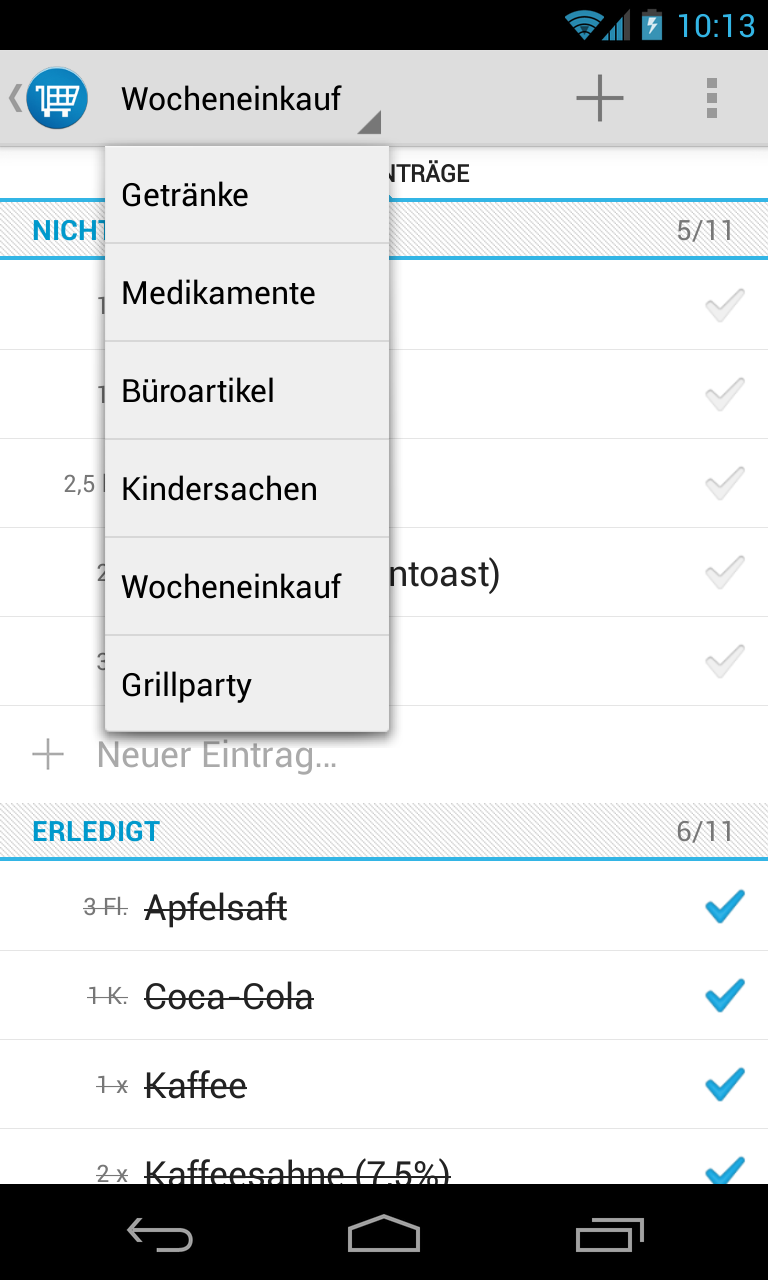Image resolution: width=768 pixels, height=1280 pixels.
Task: Choose Grillparty from the dropdown list
Action: coord(247,685)
